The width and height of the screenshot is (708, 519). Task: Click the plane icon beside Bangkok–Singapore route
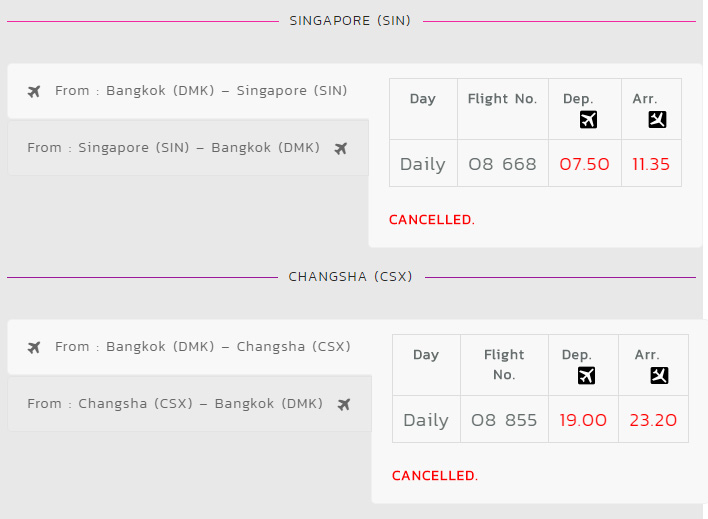[34, 91]
